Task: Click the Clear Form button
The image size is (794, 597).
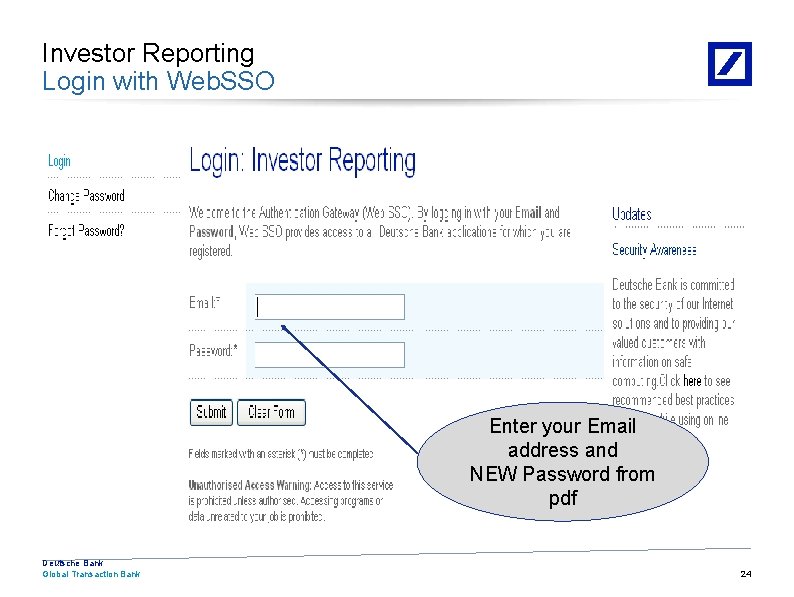Action: 271,412
